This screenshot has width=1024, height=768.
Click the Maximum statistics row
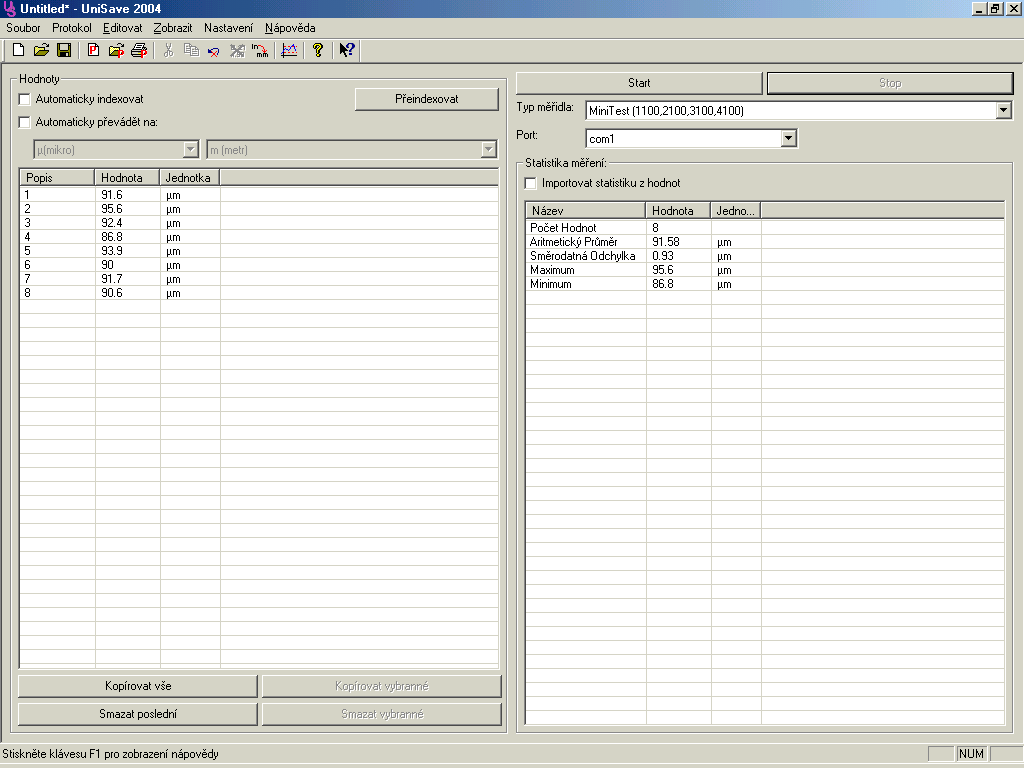click(x=765, y=270)
